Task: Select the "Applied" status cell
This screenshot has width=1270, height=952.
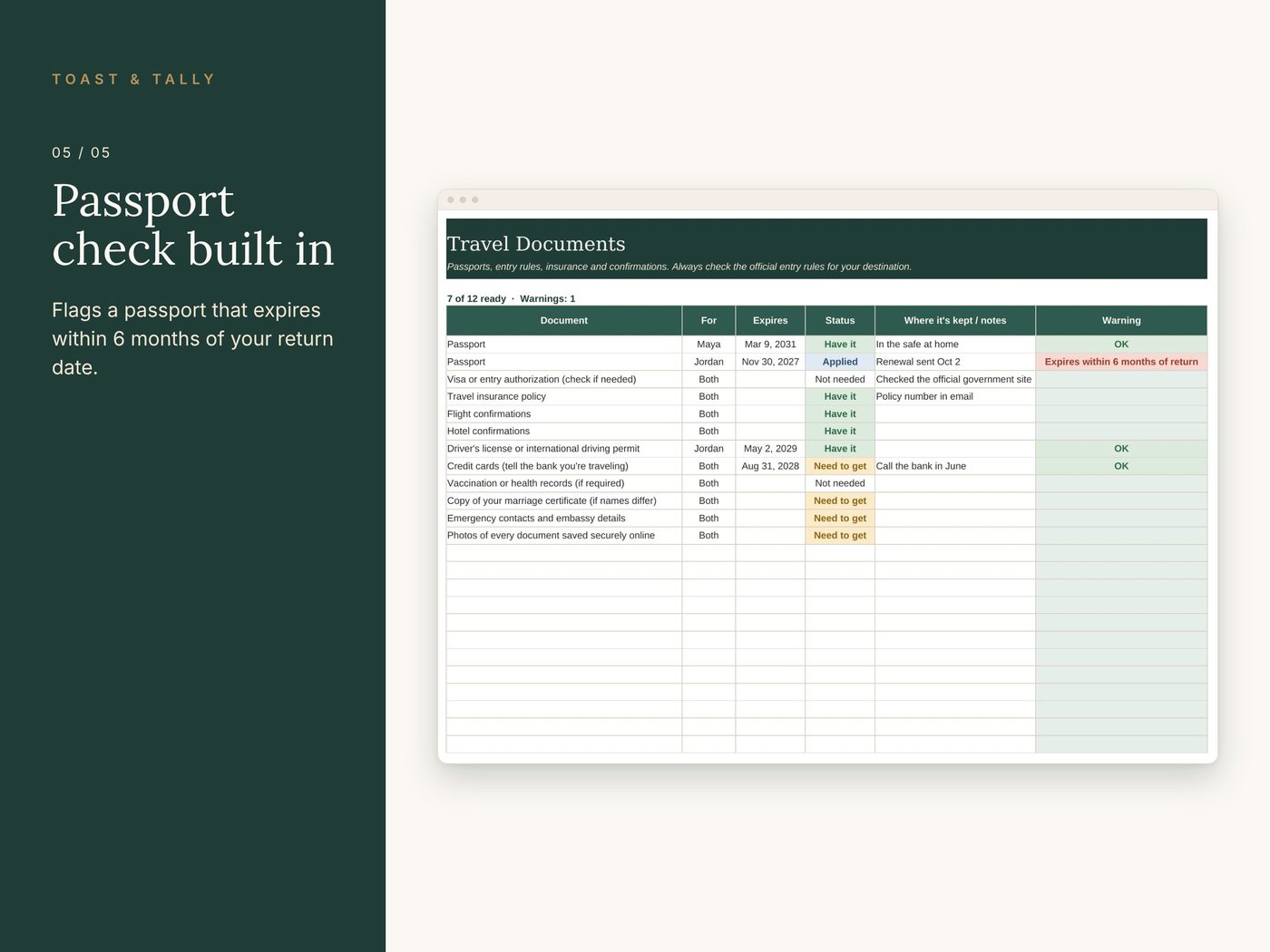Action: pos(840,362)
